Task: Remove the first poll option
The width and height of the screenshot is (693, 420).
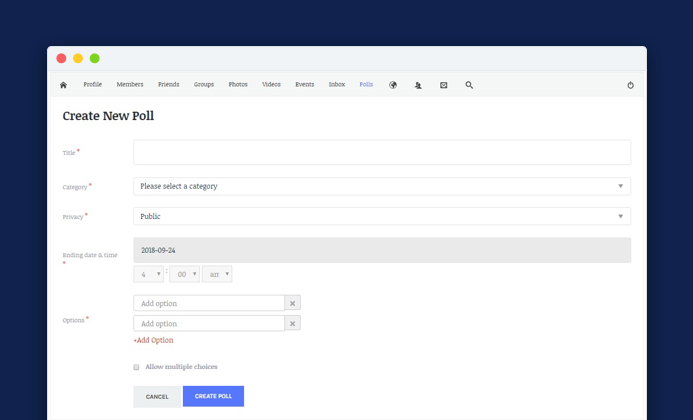Action: pyautogui.click(x=293, y=303)
